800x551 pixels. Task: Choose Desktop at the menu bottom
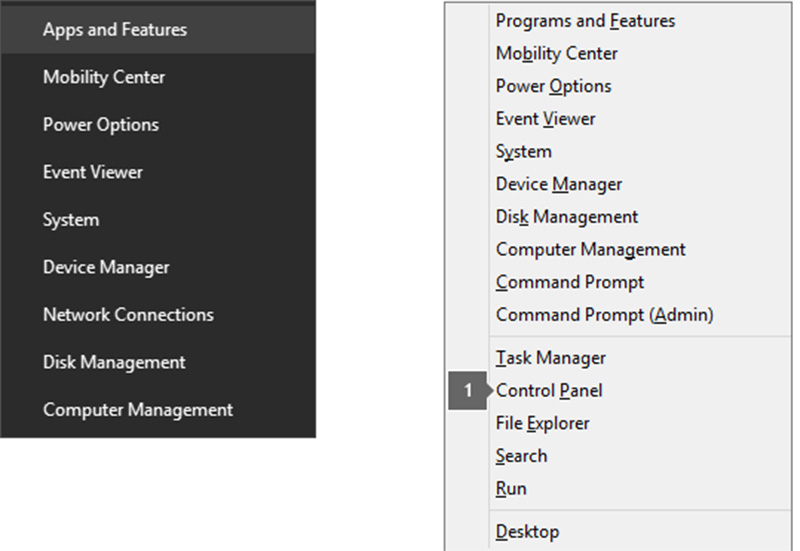tap(527, 532)
